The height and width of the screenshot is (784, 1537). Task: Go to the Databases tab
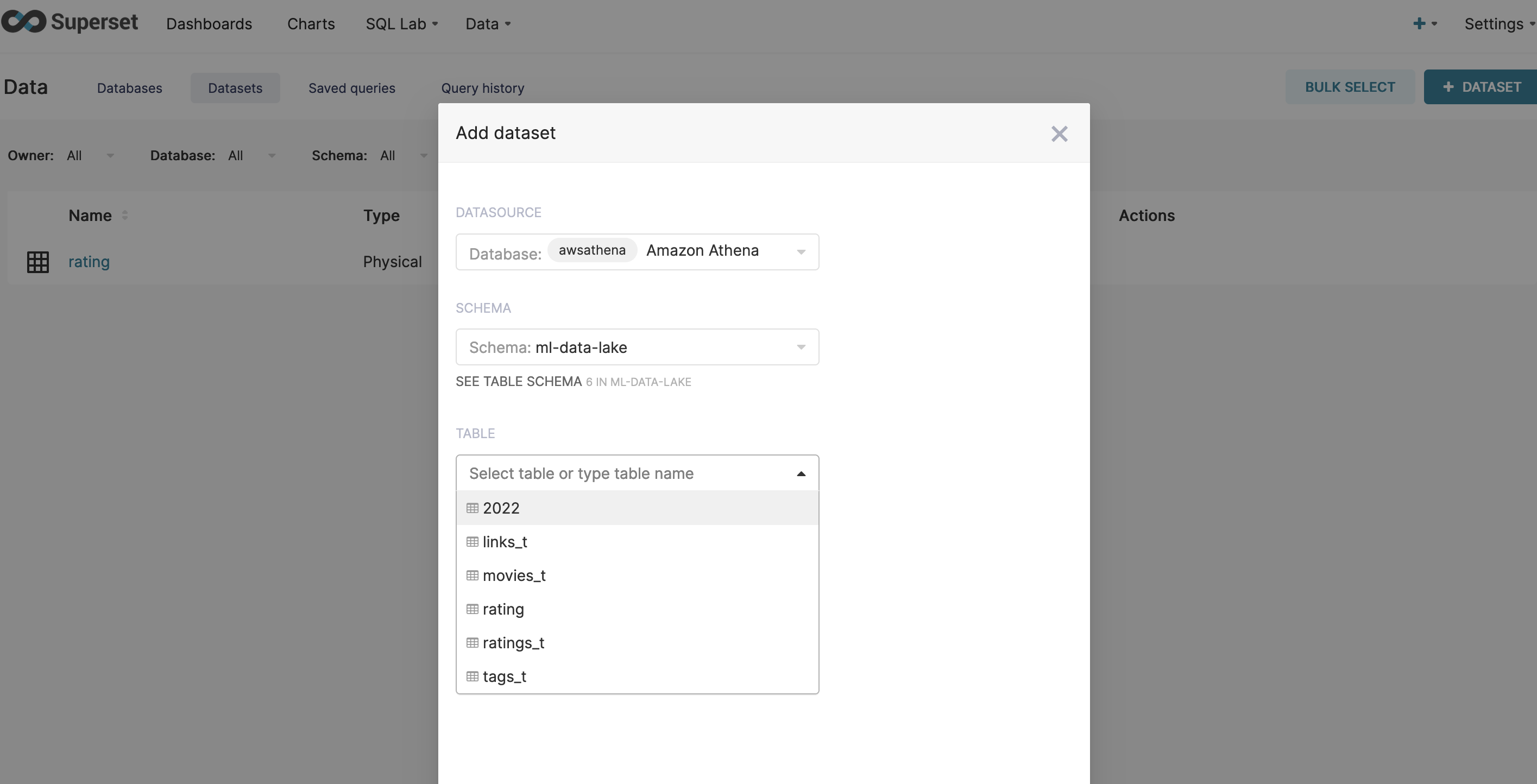(129, 88)
